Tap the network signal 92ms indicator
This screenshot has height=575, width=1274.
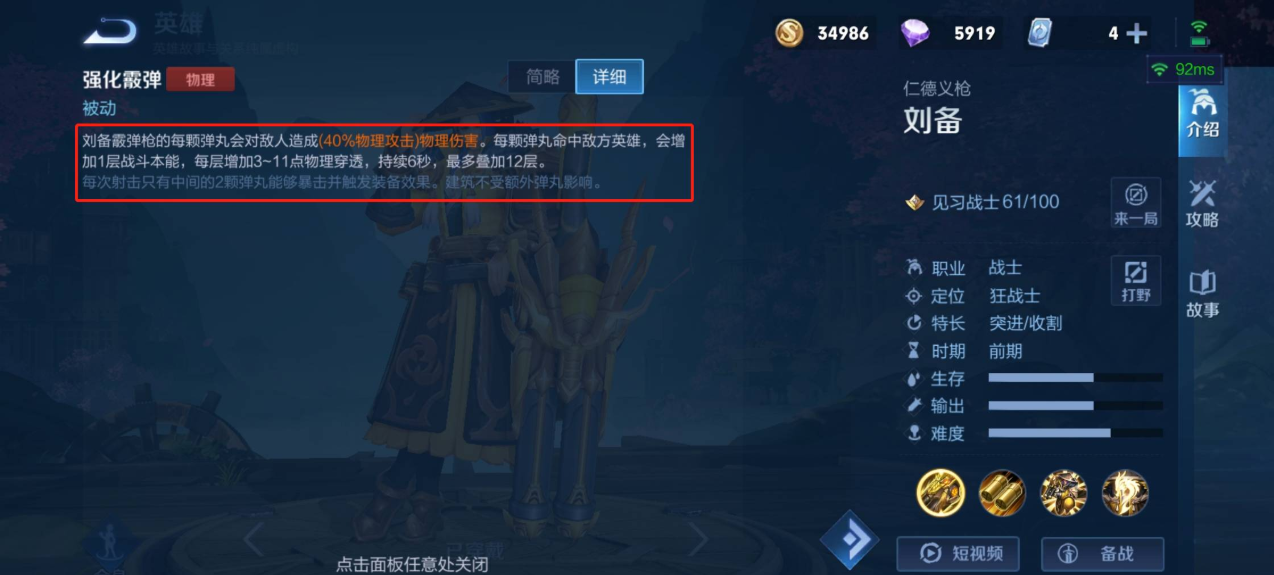tap(1185, 69)
